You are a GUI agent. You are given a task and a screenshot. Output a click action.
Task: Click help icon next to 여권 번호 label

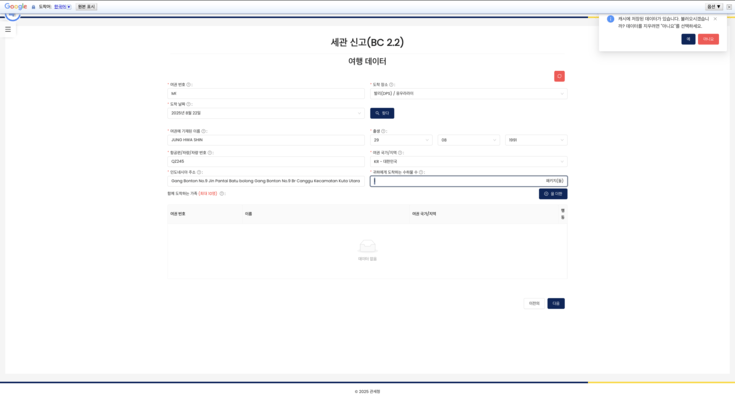189,84
